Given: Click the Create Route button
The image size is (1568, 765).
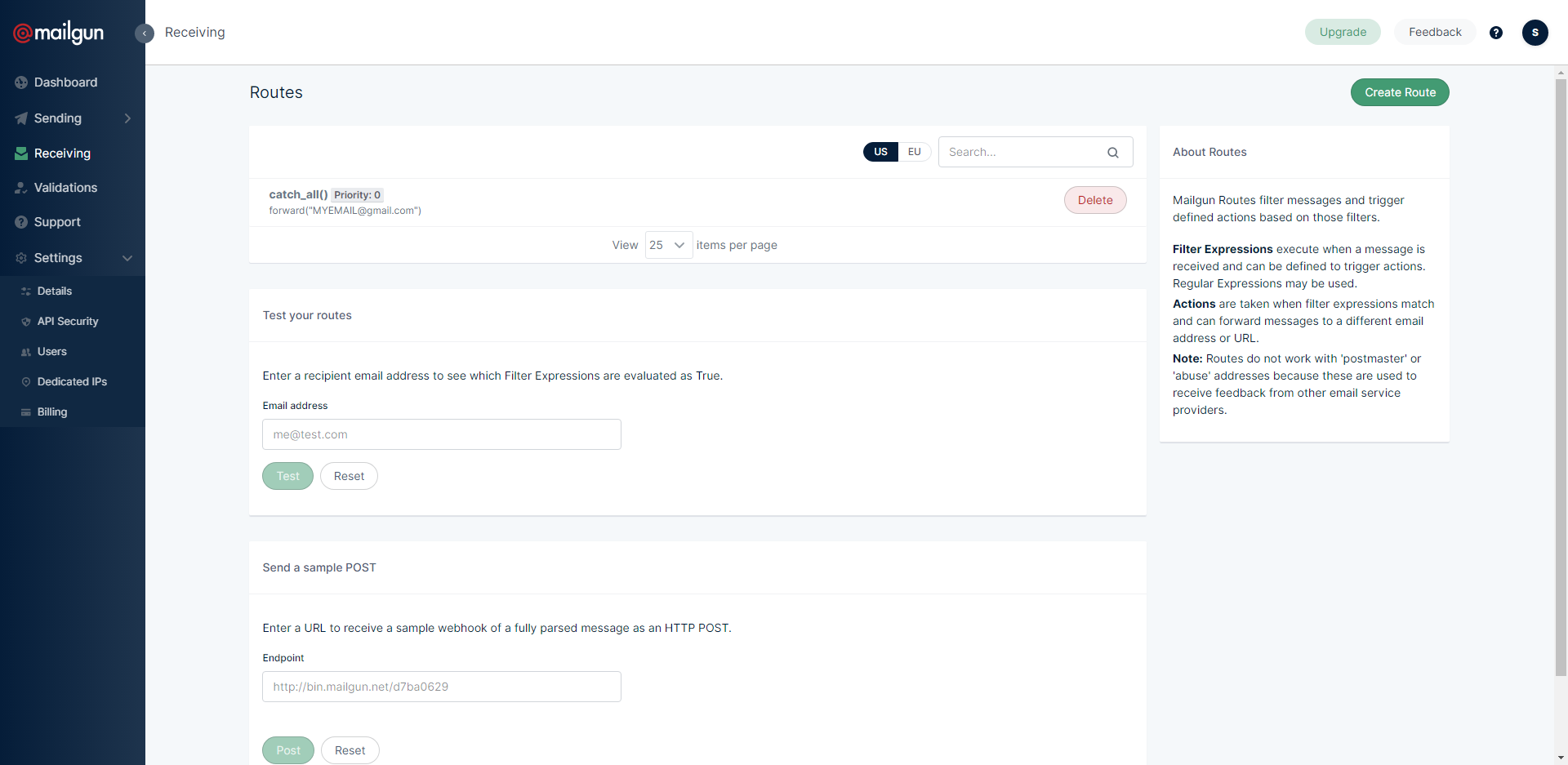Looking at the screenshot, I should [1400, 92].
